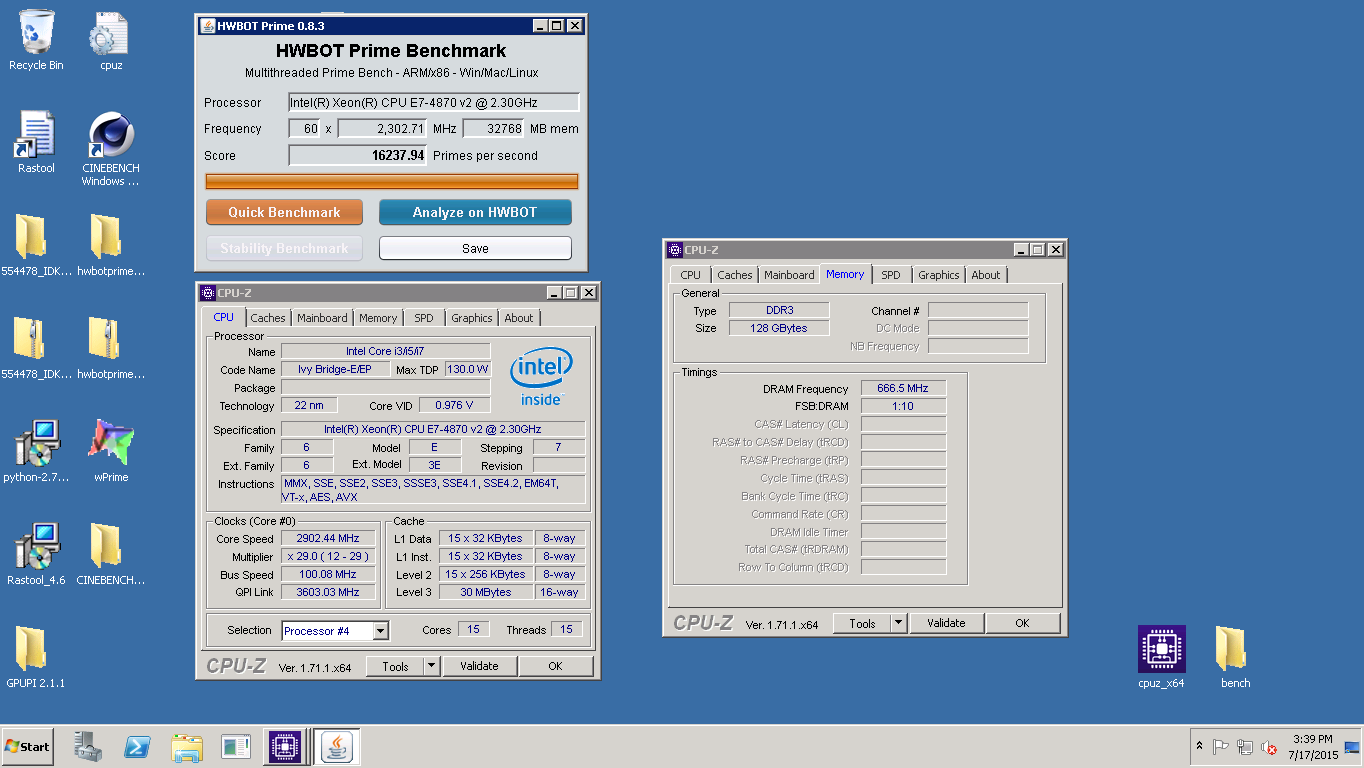Open Server Manager from the taskbar
Viewport: 1364px width, 768px height.
pos(88,747)
